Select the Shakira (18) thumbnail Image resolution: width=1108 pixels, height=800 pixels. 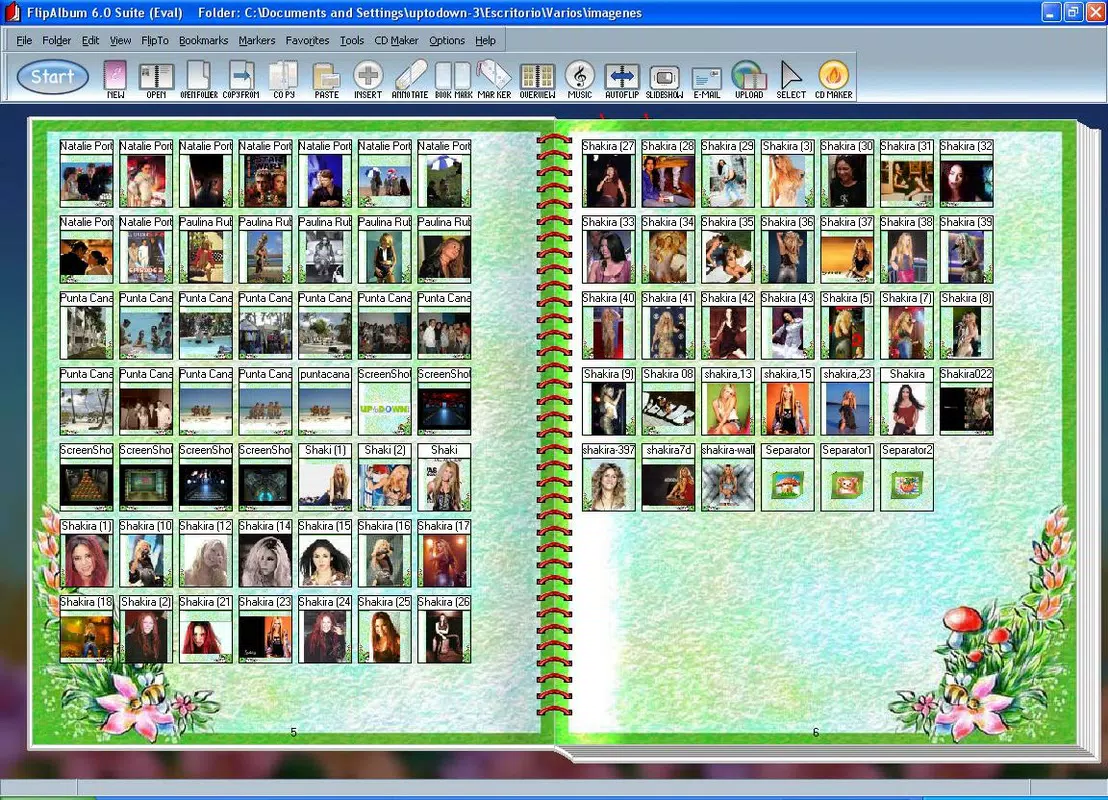point(86,629)
